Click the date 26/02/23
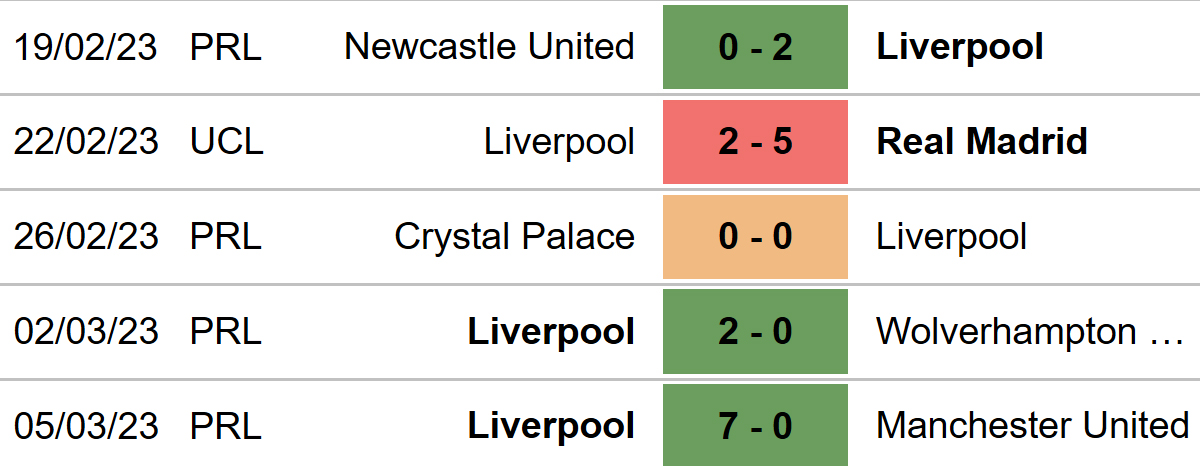 (86, 237)
